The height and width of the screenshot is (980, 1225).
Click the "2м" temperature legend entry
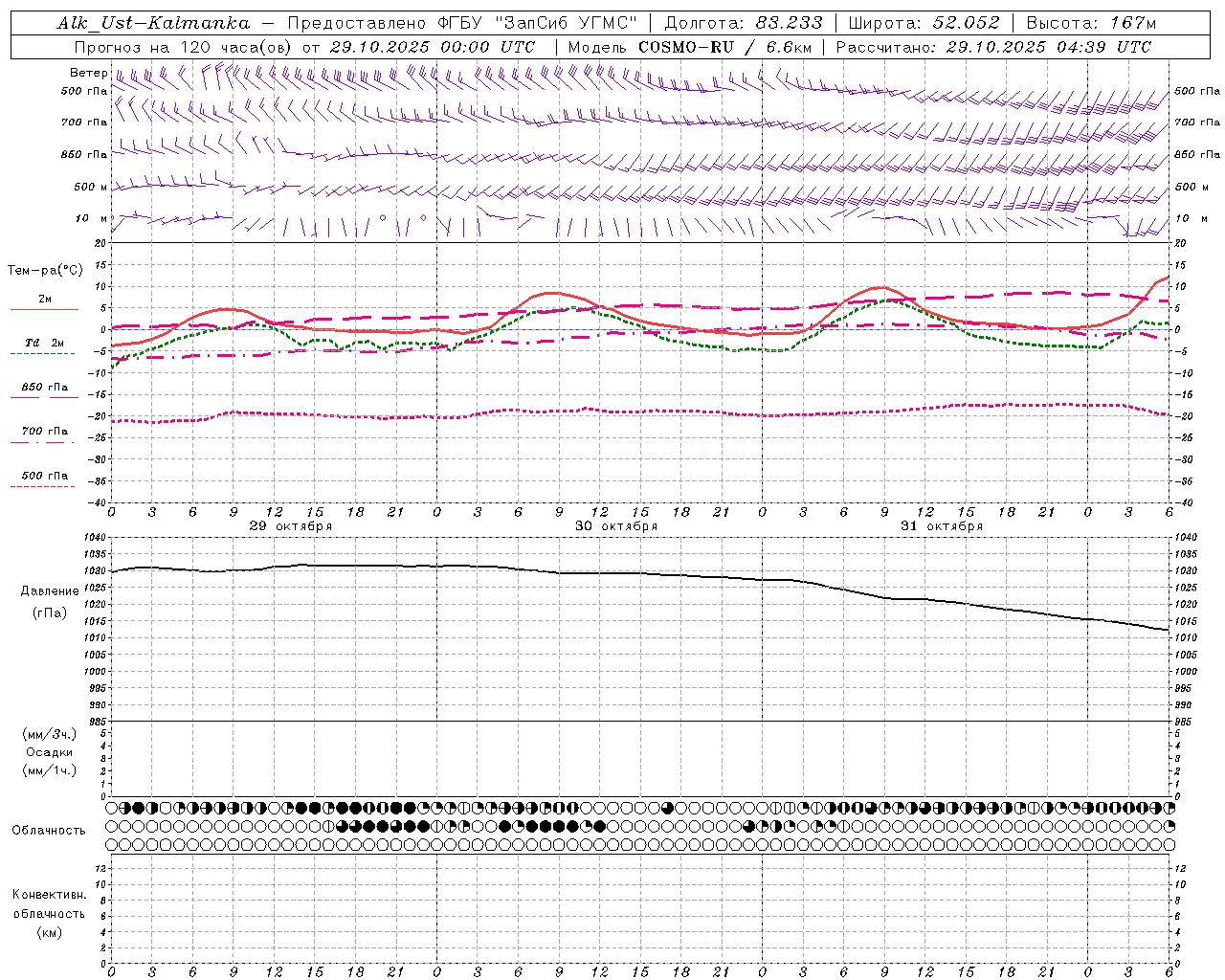(45, 300)
